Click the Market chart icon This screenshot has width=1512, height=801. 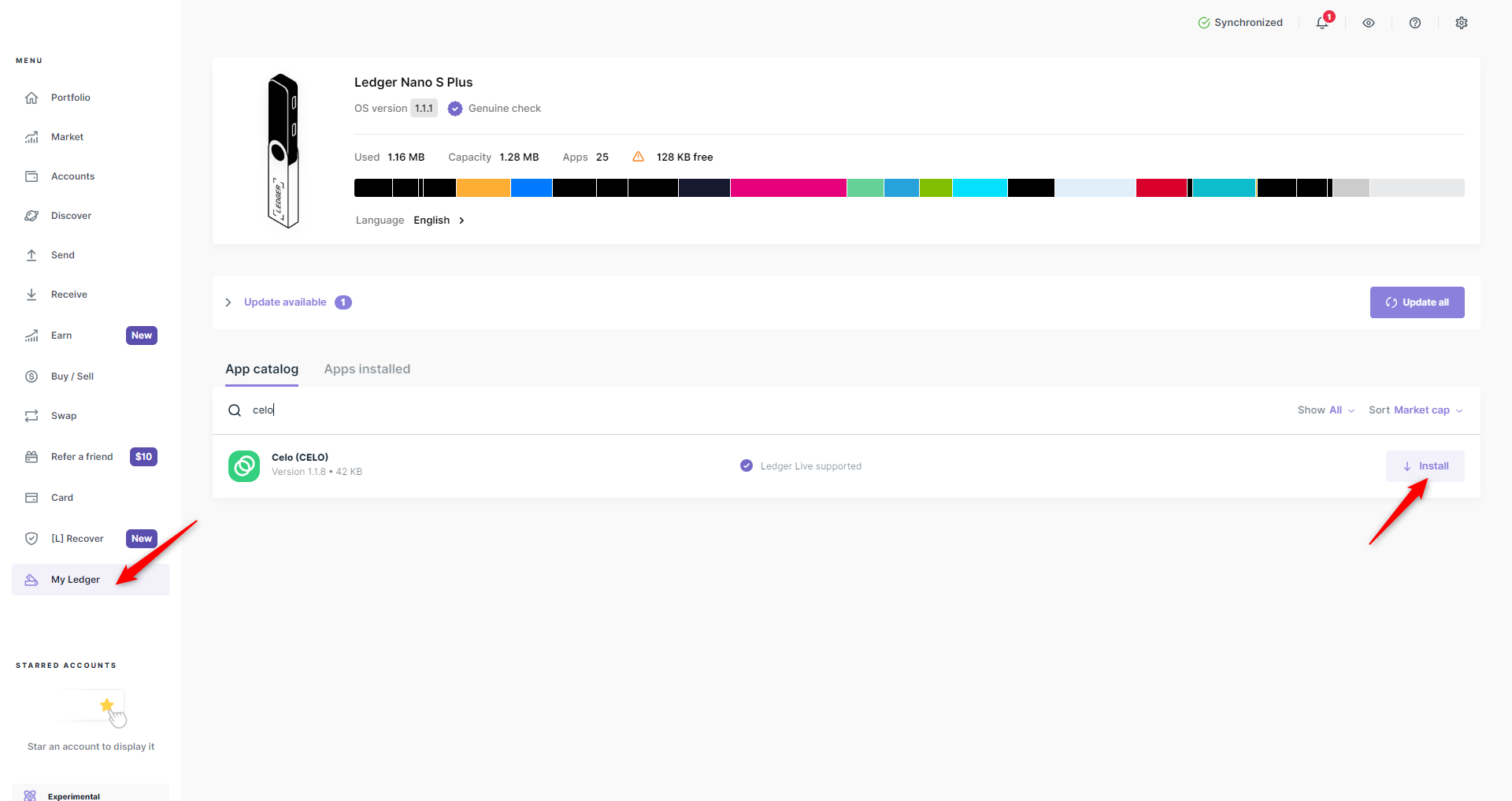[x=31, y=137]
